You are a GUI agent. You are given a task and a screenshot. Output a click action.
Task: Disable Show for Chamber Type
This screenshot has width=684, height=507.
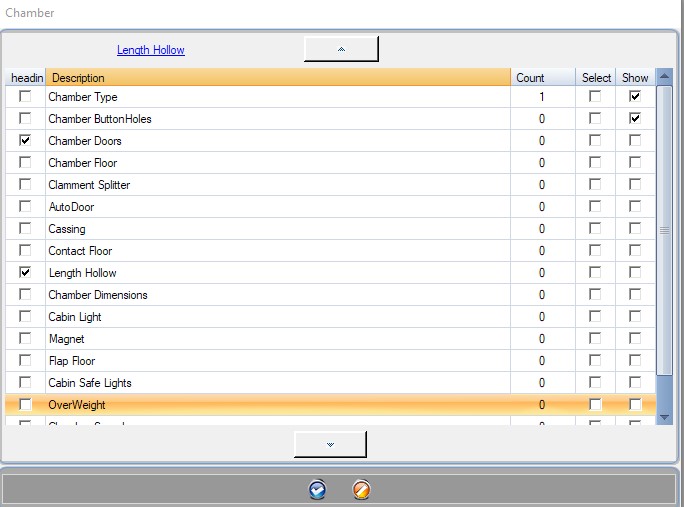(635, 97)
